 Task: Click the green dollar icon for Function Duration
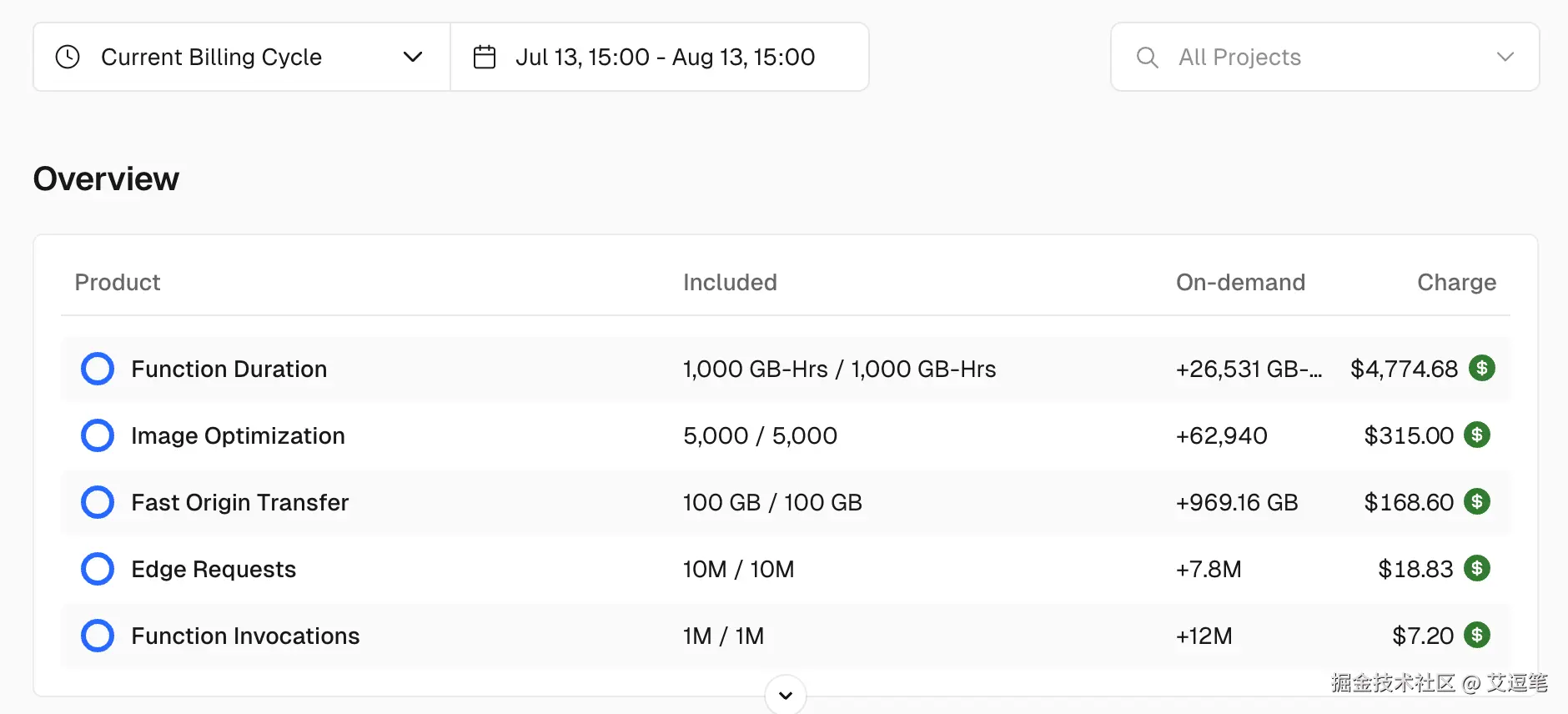tap(1481, 368)
